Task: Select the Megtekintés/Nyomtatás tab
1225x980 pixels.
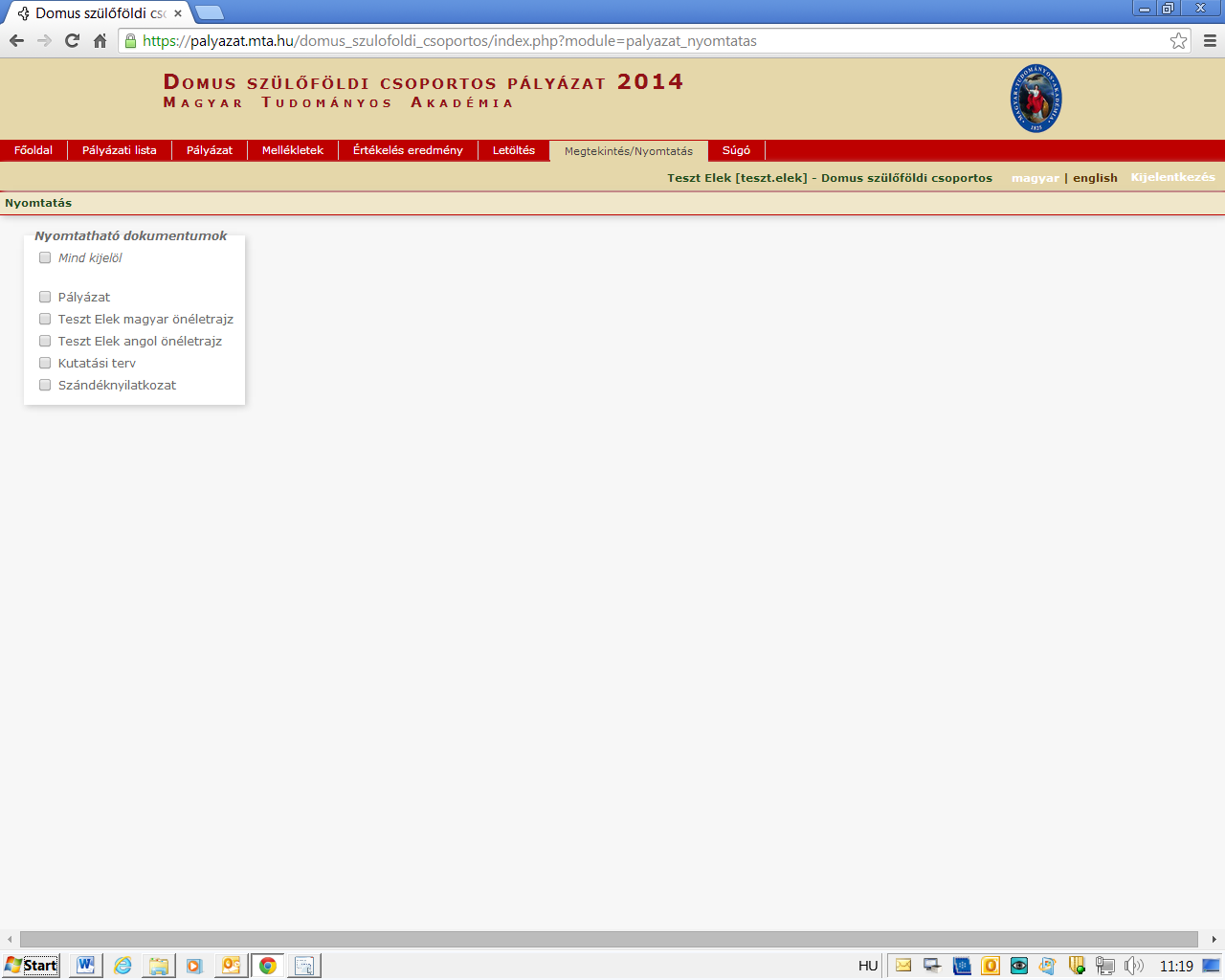Action: [x=629, y=151]
